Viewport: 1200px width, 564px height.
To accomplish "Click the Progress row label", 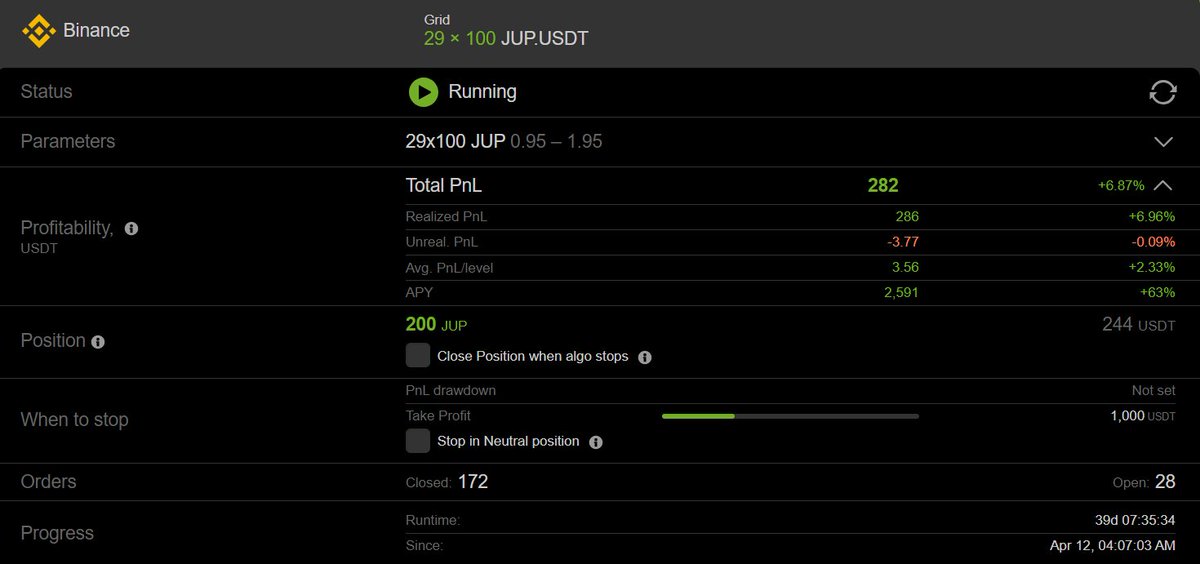I will (57, 534).
